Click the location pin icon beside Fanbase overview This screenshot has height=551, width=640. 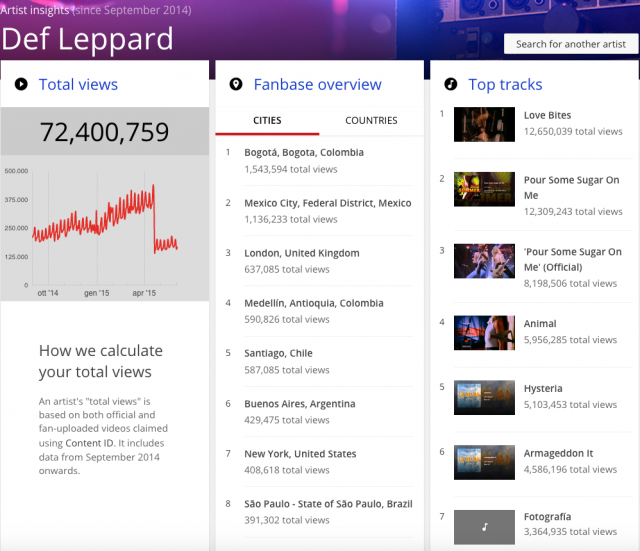click(x=236, y=85)
